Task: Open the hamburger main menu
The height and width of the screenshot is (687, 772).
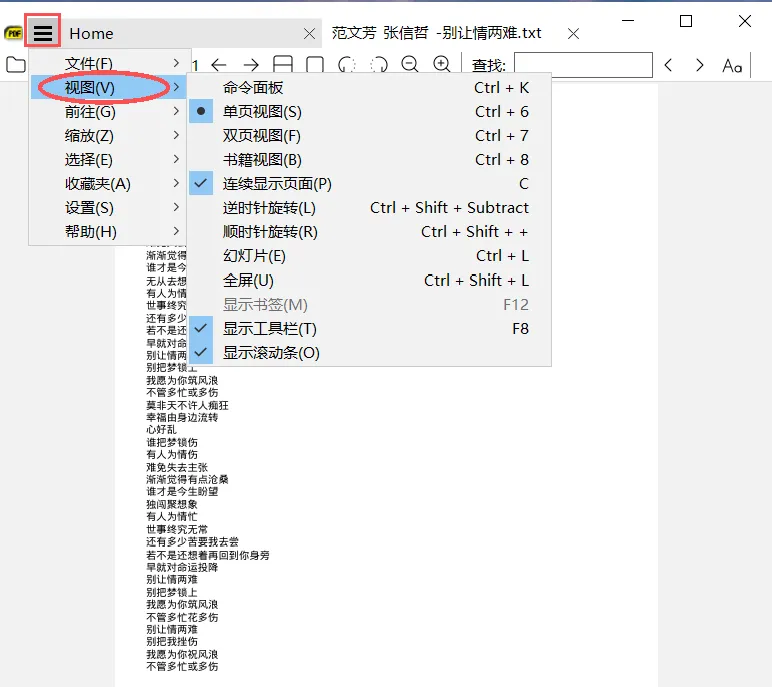Action: (x=43, y=33)
